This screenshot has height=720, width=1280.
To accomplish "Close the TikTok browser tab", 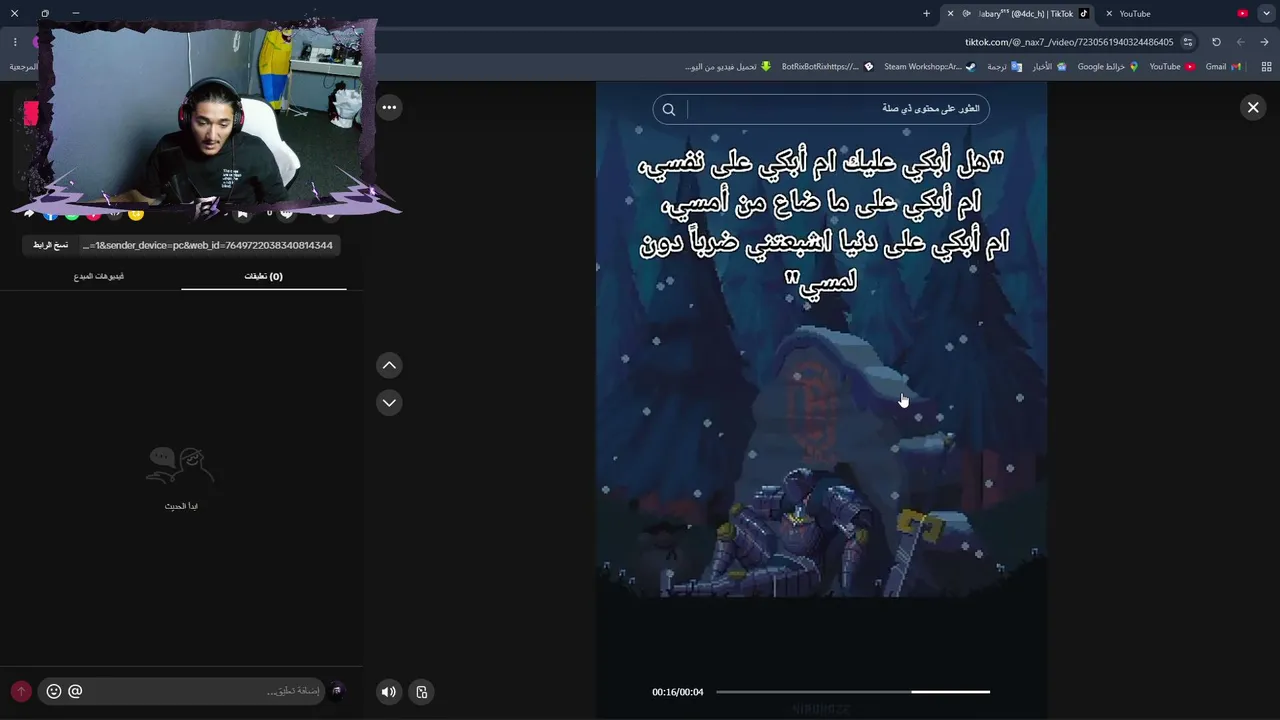I will 950,14.
